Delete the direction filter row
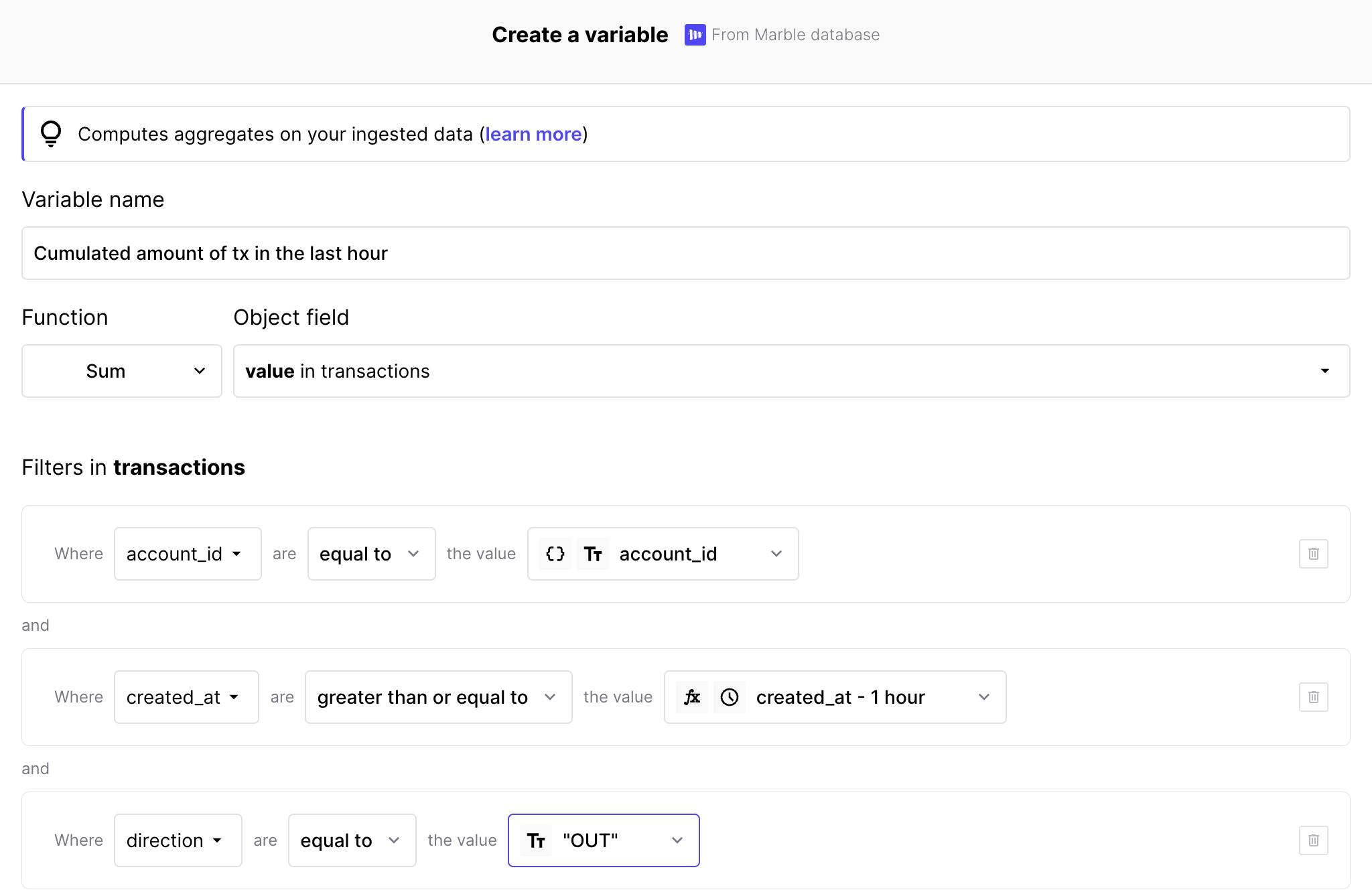Viewport: 1372px width, 896px height. [1313, 840]
